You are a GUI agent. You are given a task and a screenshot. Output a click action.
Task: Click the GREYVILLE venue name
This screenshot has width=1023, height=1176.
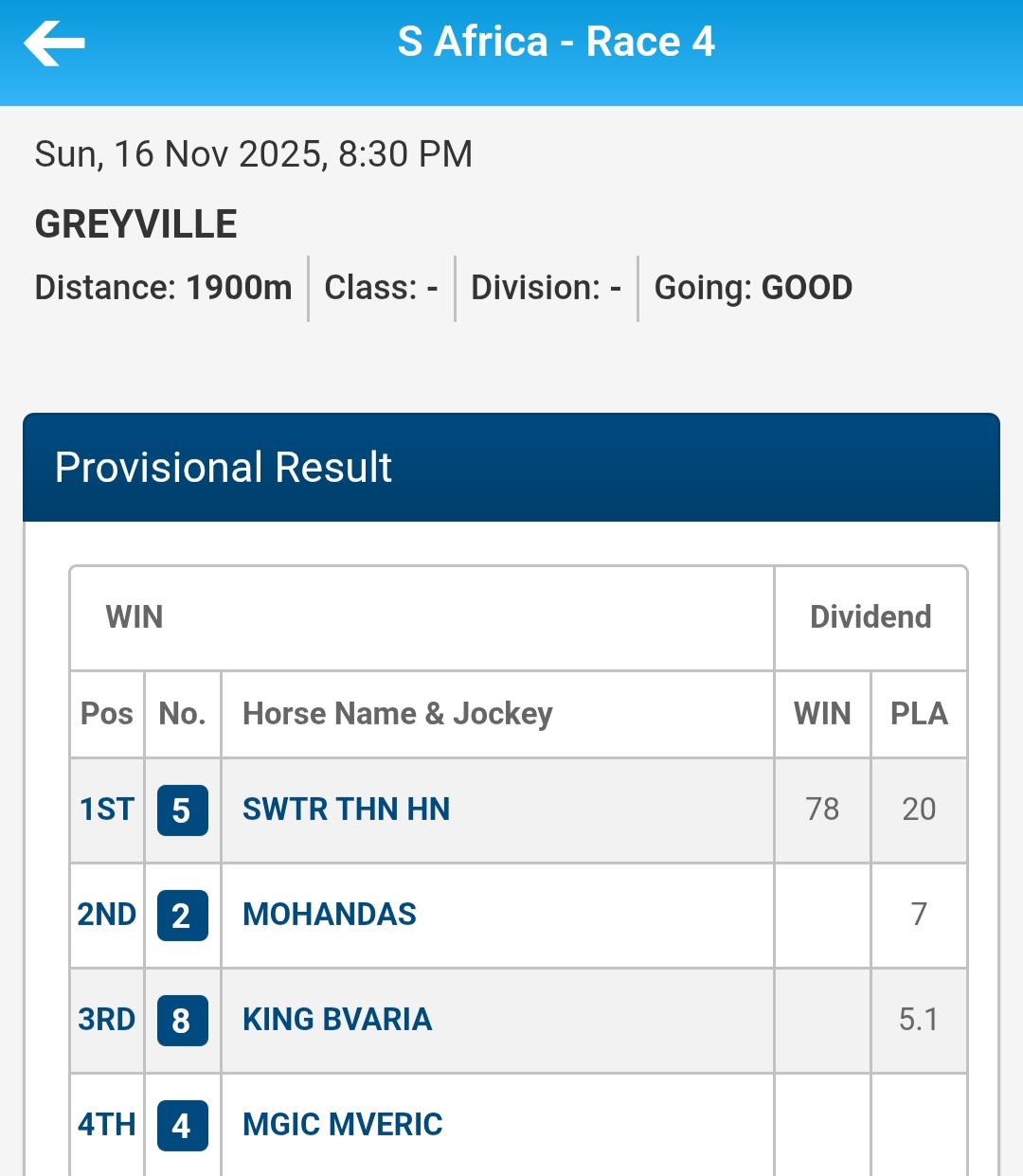[x=136, y=224]
